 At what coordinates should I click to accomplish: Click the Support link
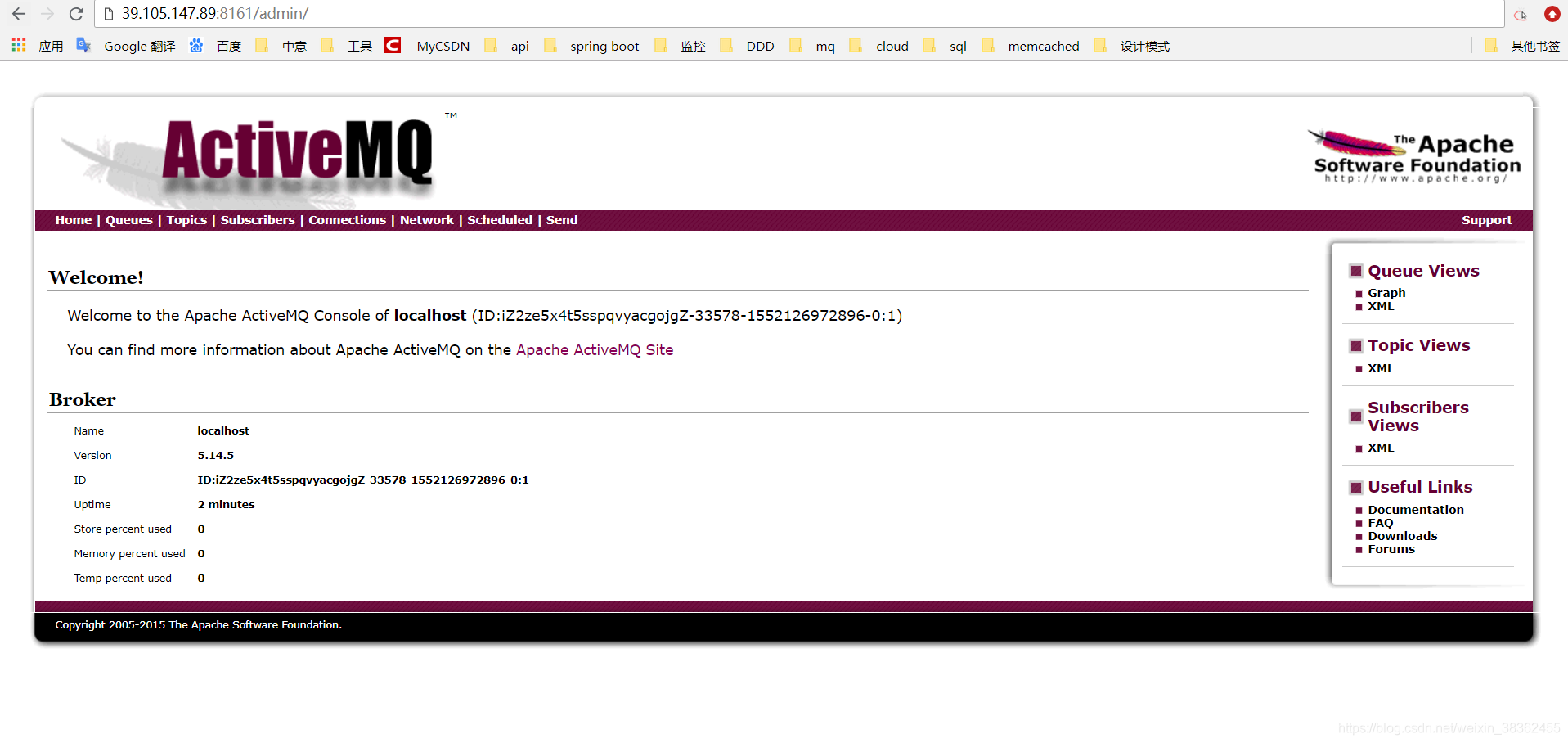[1486, 220]
